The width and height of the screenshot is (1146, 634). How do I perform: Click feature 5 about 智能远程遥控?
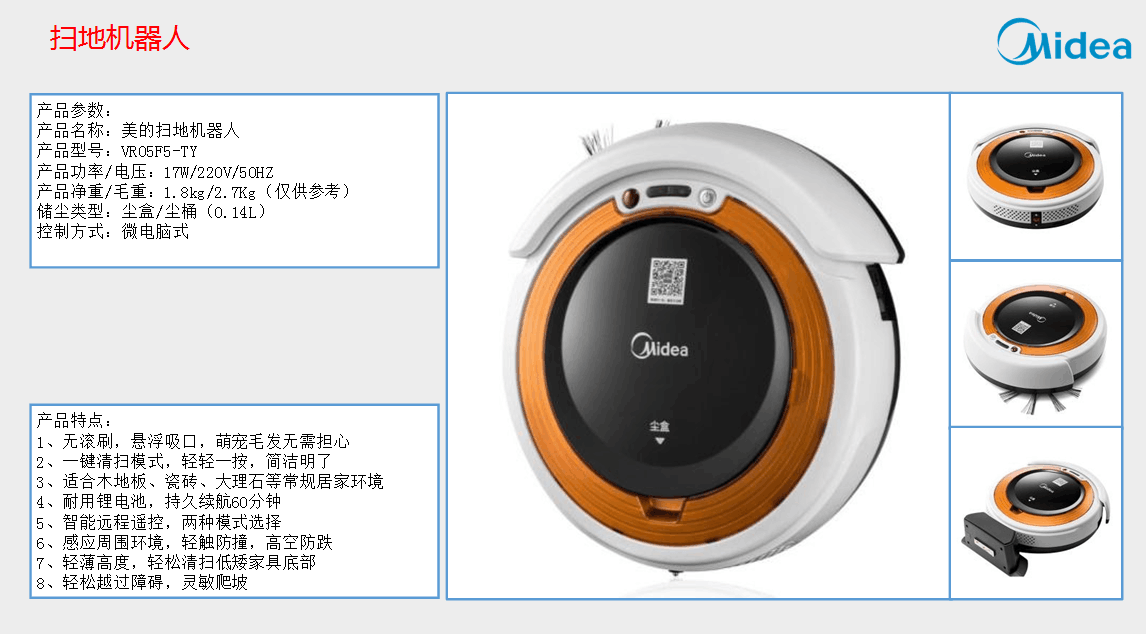pos(159,522)
